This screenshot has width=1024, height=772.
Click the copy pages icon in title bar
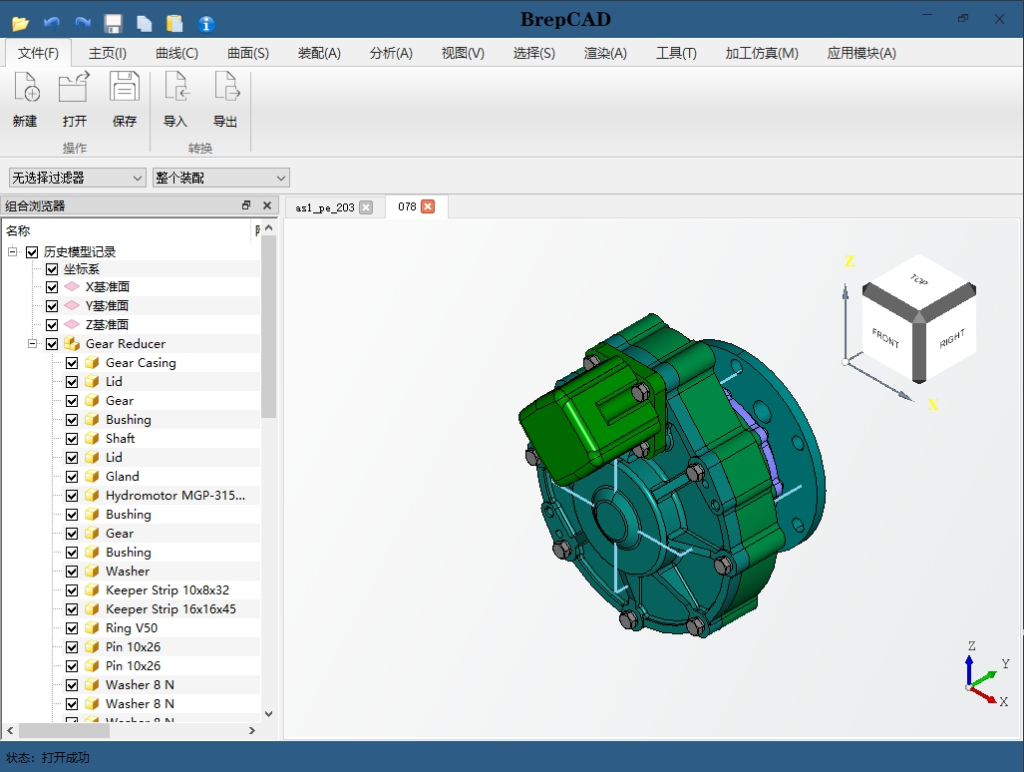(x=144, y=24)
